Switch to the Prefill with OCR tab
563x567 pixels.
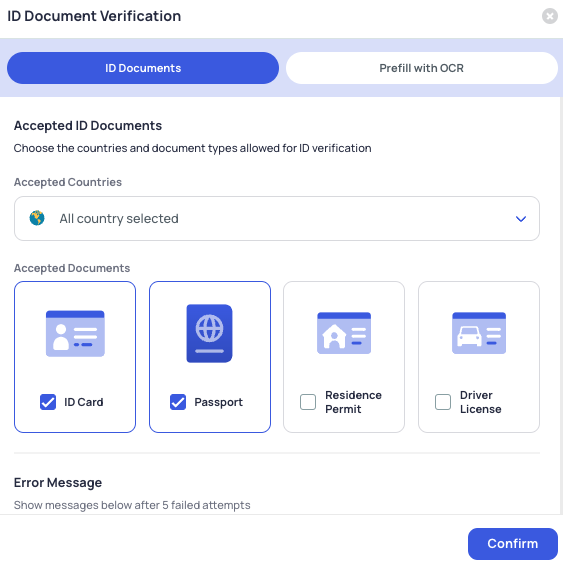(x=422, y=68)
